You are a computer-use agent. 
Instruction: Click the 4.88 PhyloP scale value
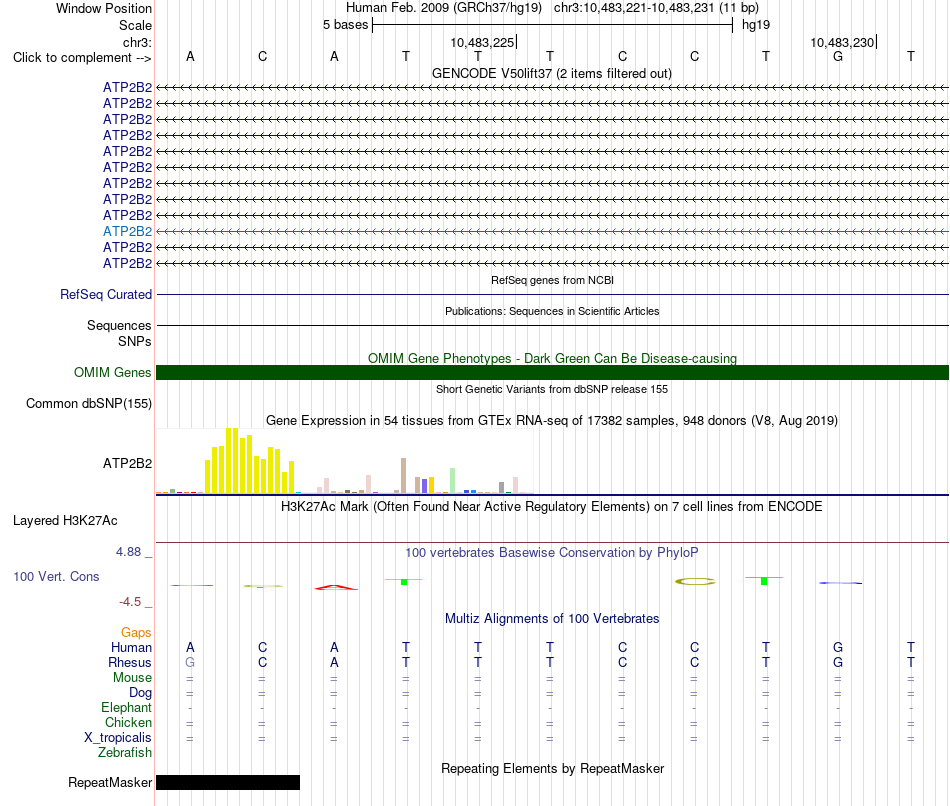128,551
